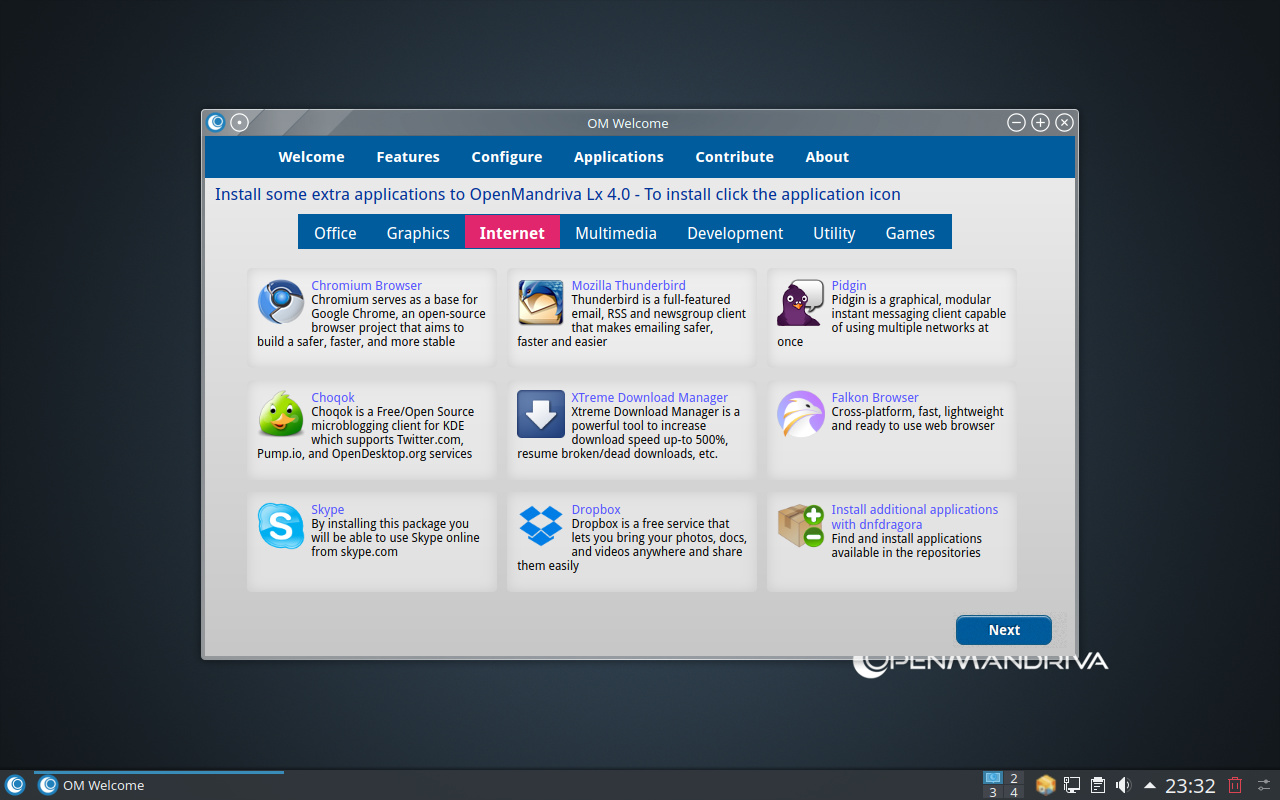Open the Configure page

coord(507,157)
